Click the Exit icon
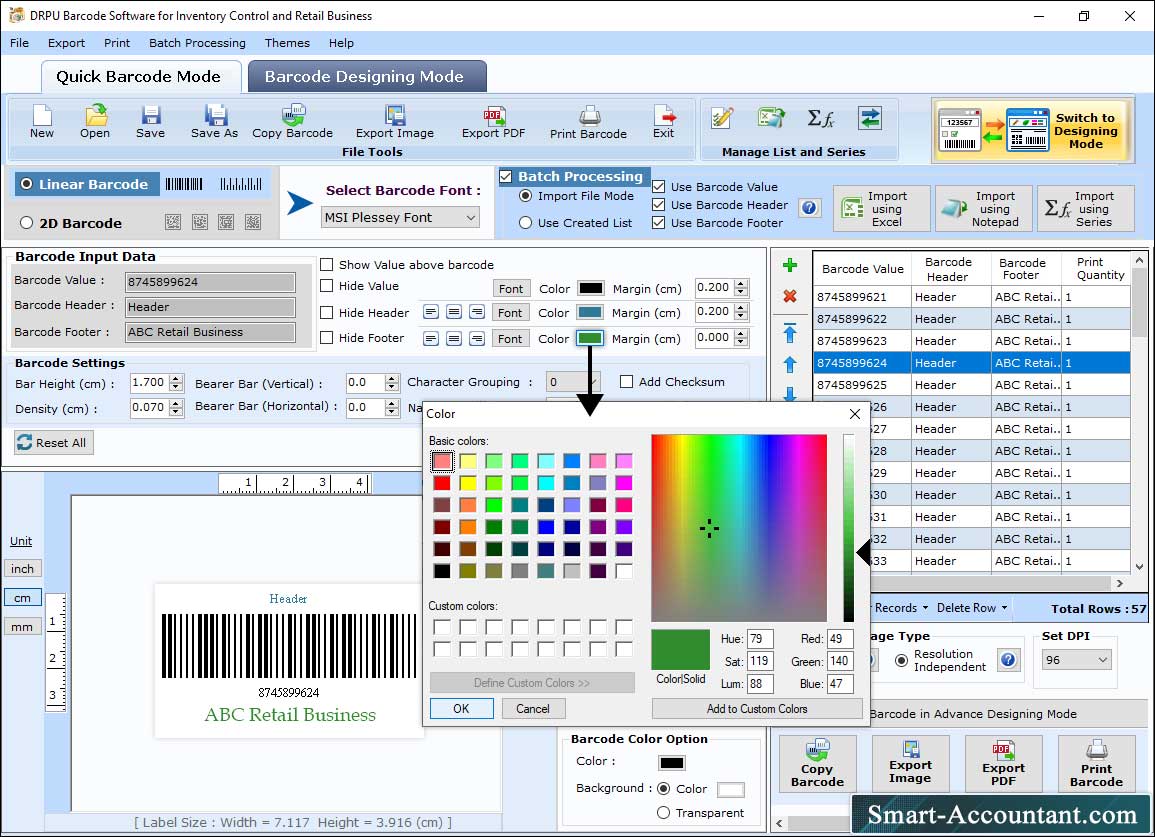The width and height of the screenshot is (1155, 837). tap(664, 121)
